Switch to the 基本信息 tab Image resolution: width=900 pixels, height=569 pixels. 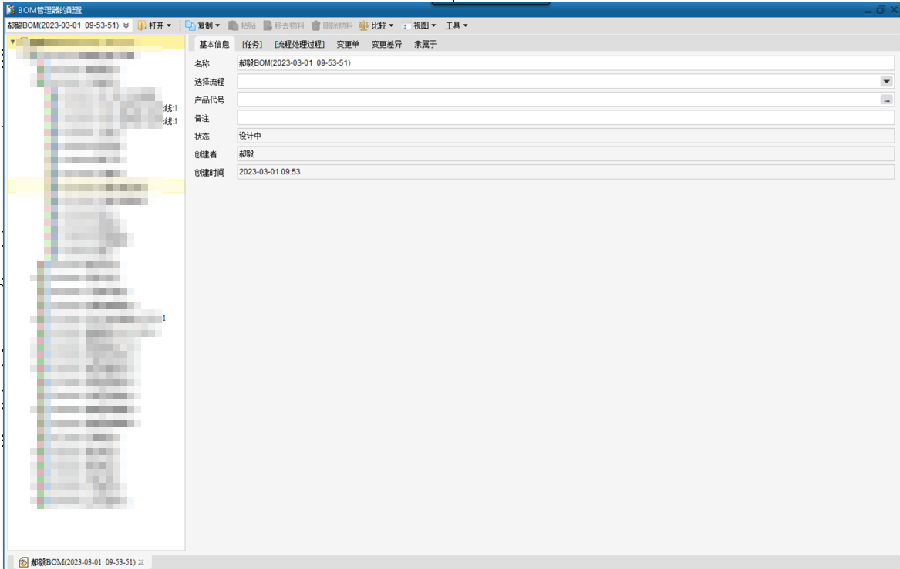point(214,44)
